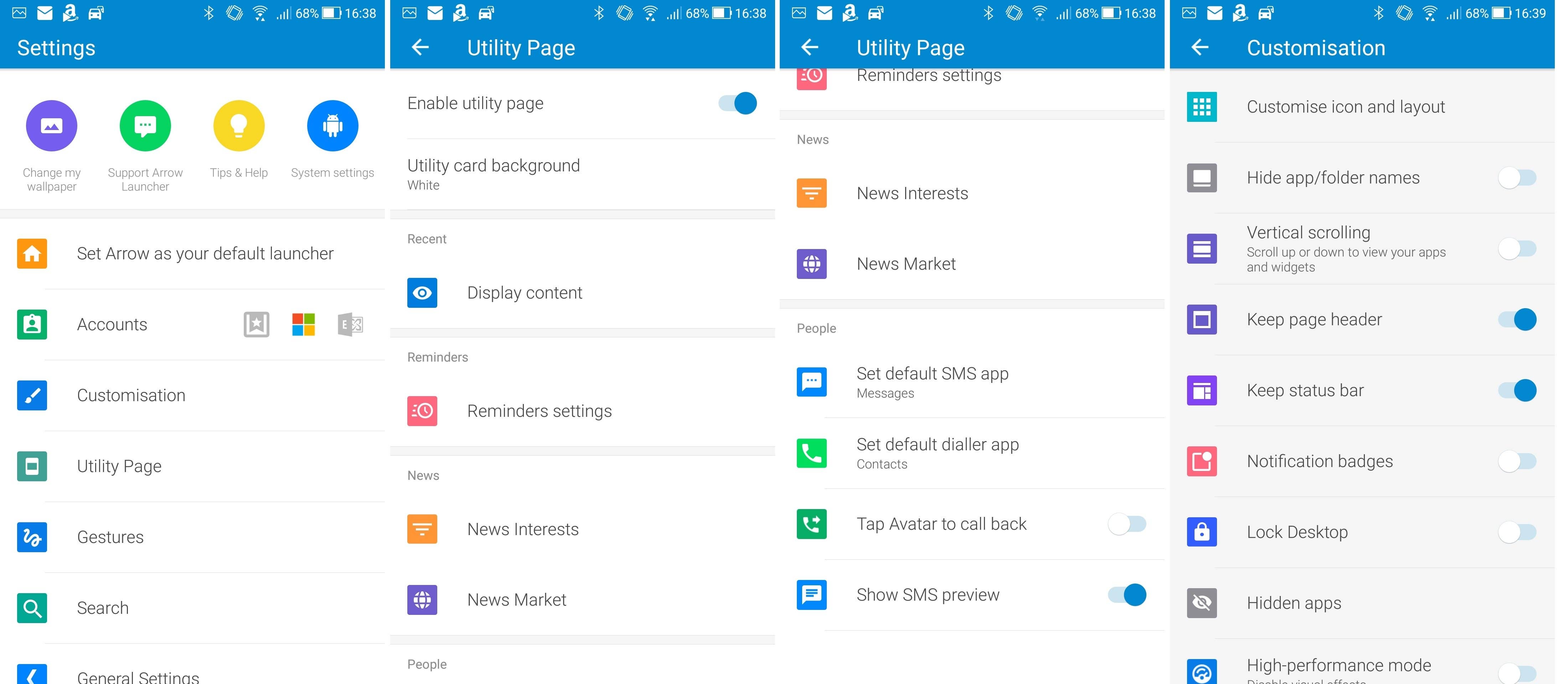Select the Gestures settings icon
Image resolution: width=1568 pixels, height=684 pixels.
[x=32, y=537]
